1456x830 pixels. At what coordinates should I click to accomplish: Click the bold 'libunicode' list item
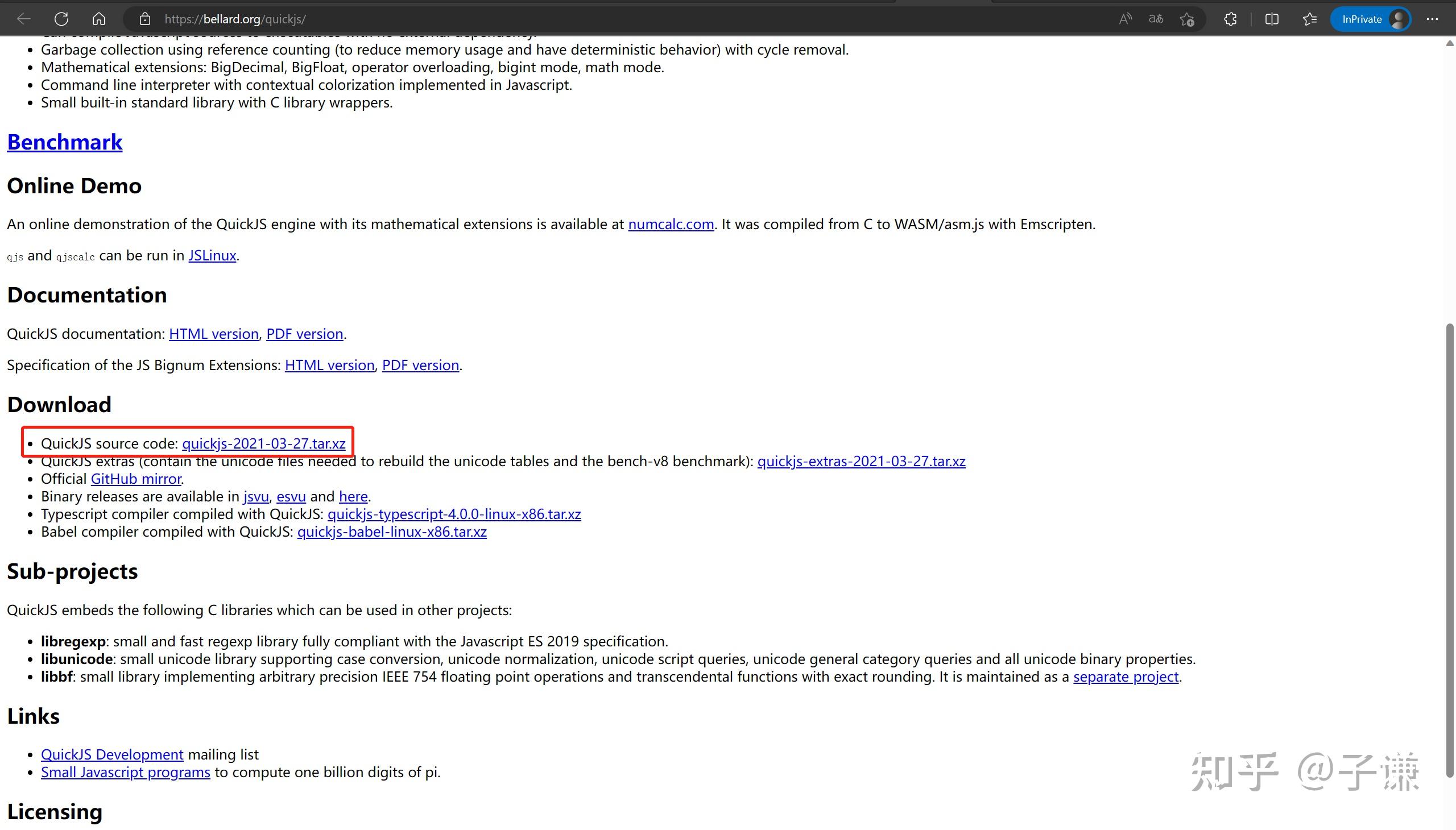77,659
